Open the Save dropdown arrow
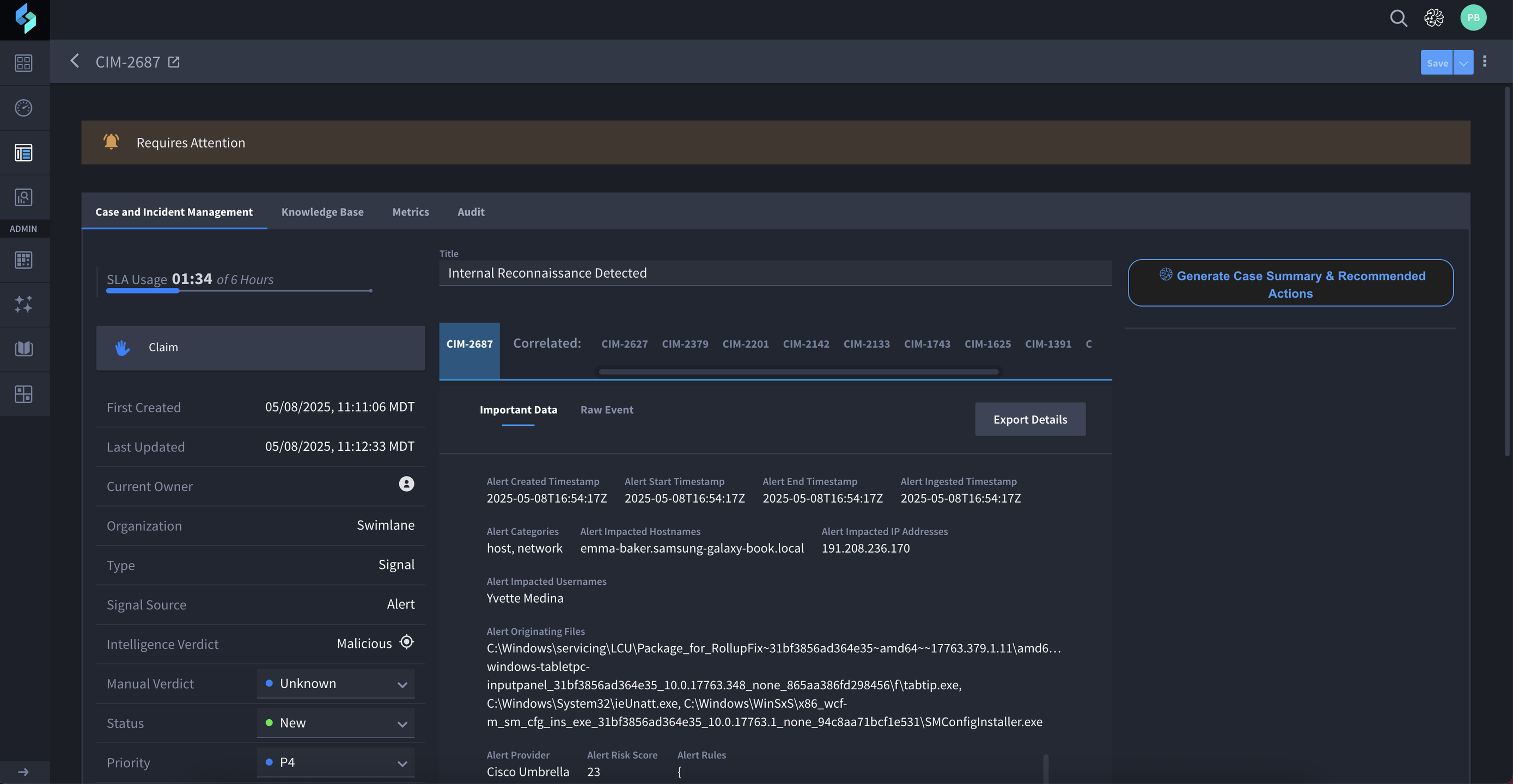Image resolution: width=1513 pixels, height=784 pixels. pos(1463,63)
